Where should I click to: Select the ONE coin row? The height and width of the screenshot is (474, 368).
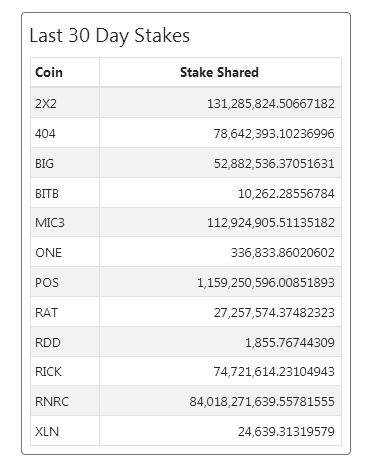(186, 252)
